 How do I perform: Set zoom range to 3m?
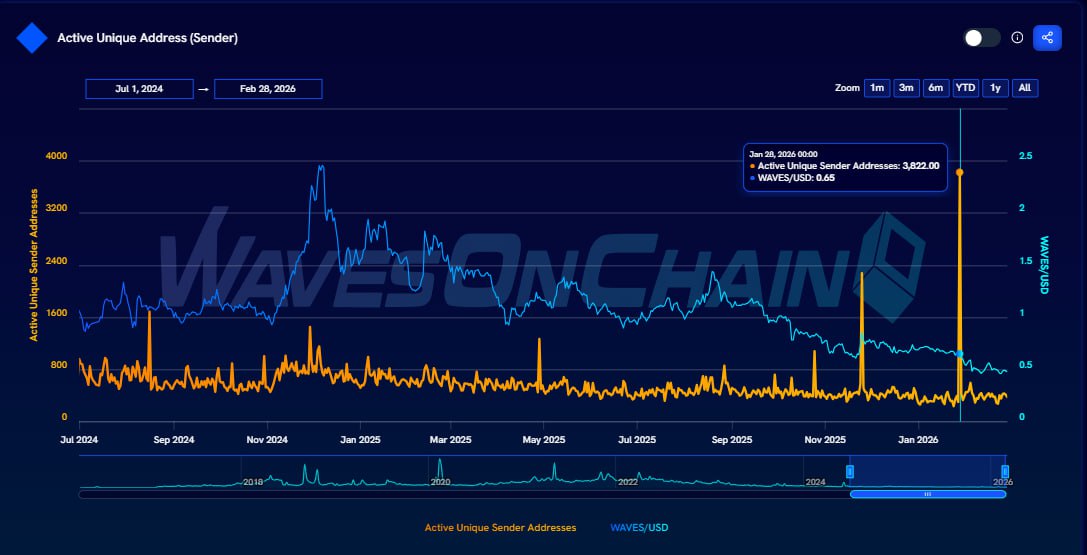point(906,88)
